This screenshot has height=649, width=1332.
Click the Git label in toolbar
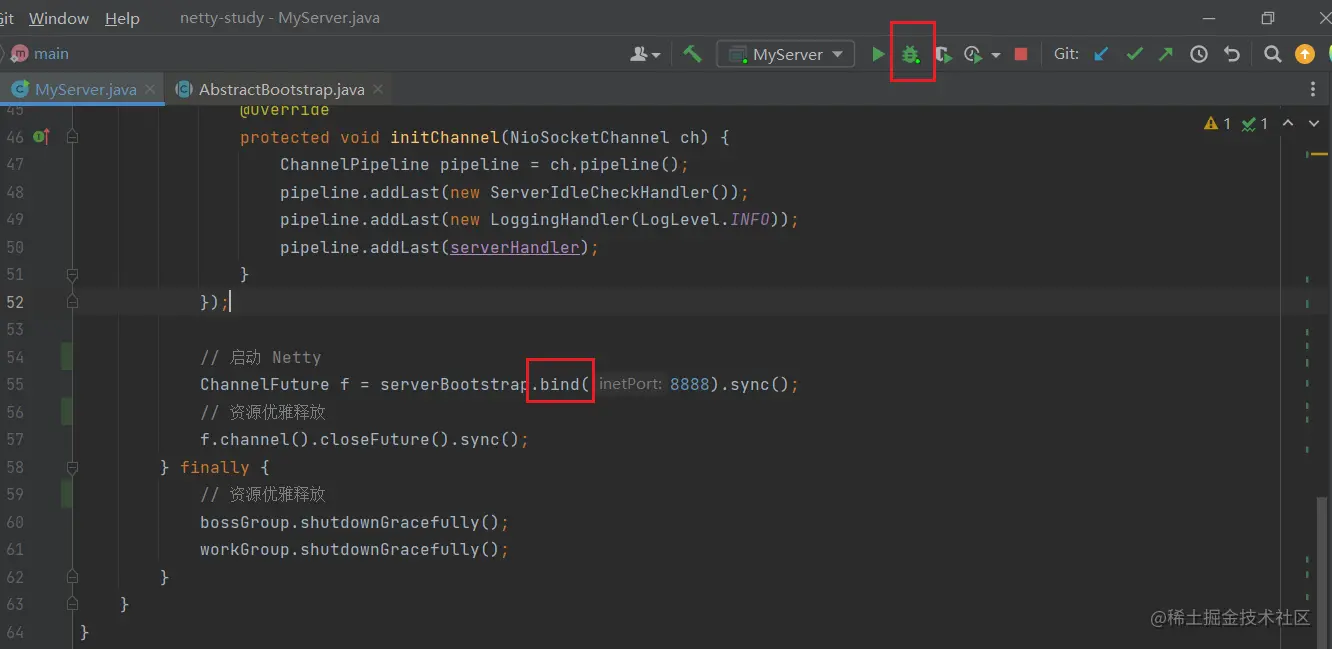1066,54
